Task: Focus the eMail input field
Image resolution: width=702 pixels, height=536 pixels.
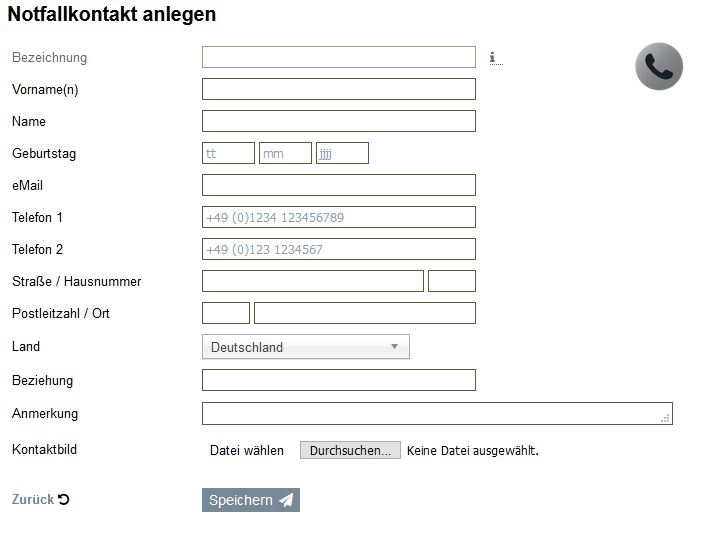Action: pos(338,185)
